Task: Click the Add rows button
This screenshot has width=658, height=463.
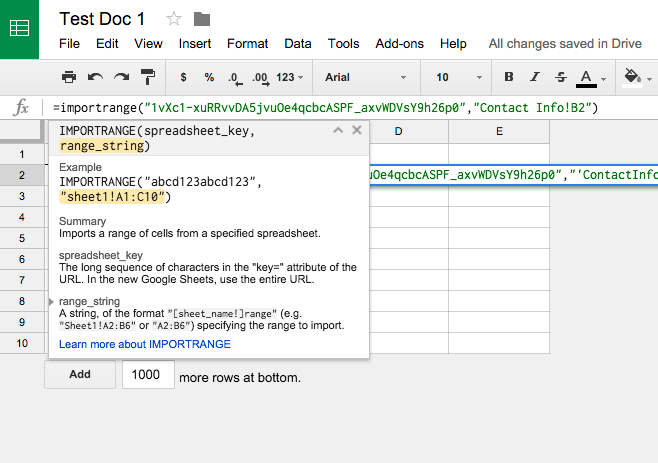Action: 80,374
